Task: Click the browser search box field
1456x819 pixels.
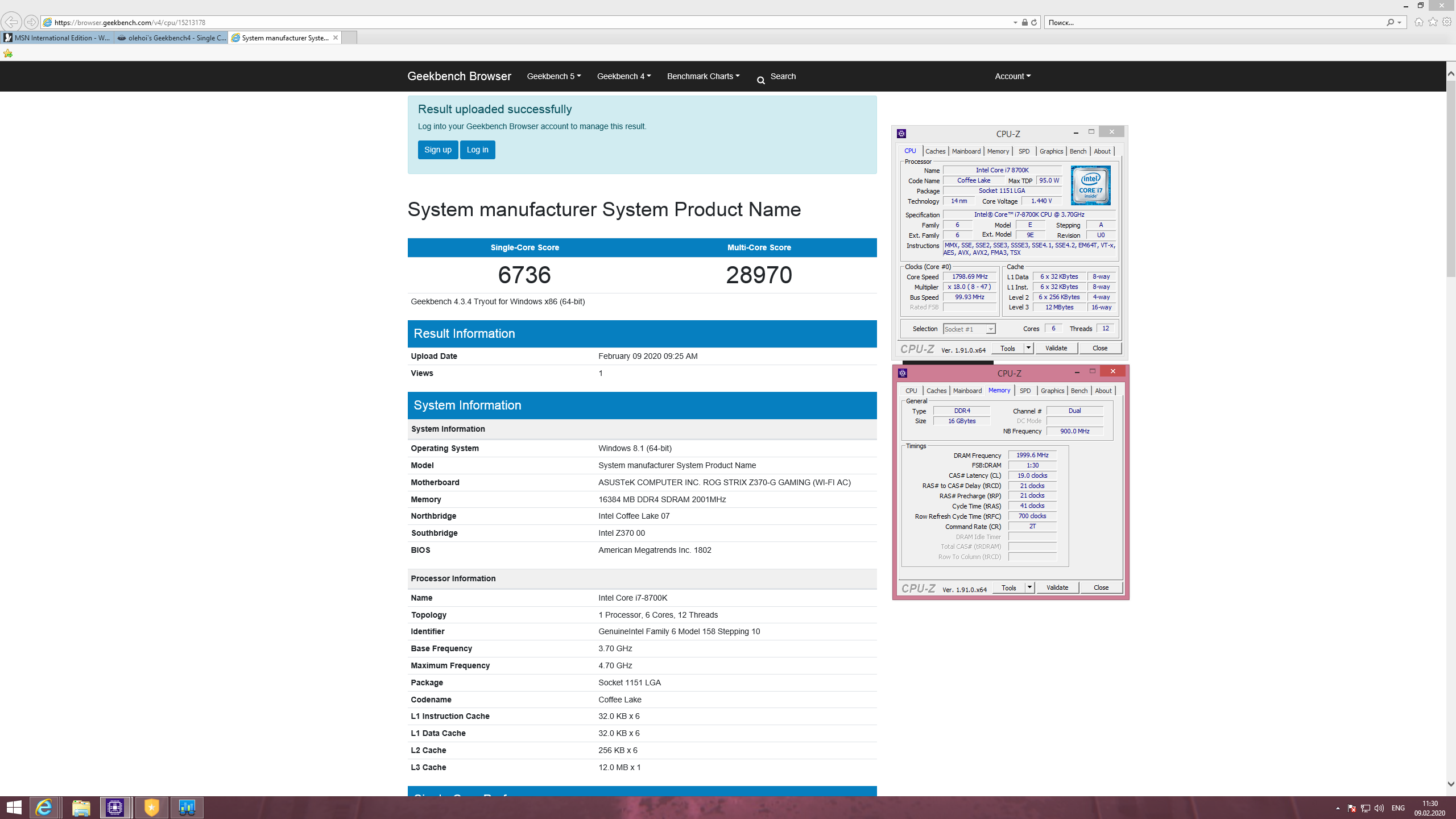Action: 1214,23
